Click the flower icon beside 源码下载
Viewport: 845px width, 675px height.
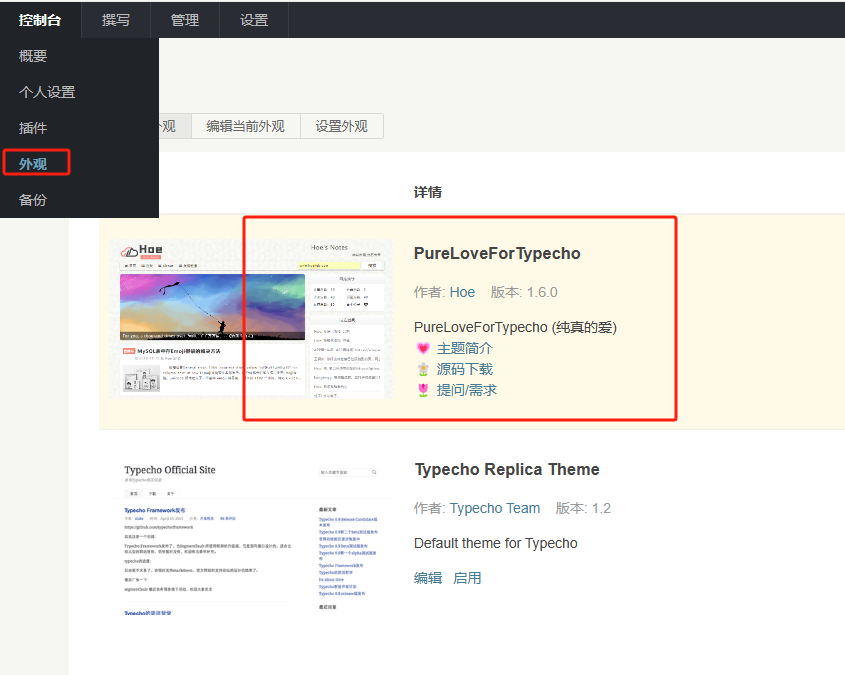[x=423, y=369]
